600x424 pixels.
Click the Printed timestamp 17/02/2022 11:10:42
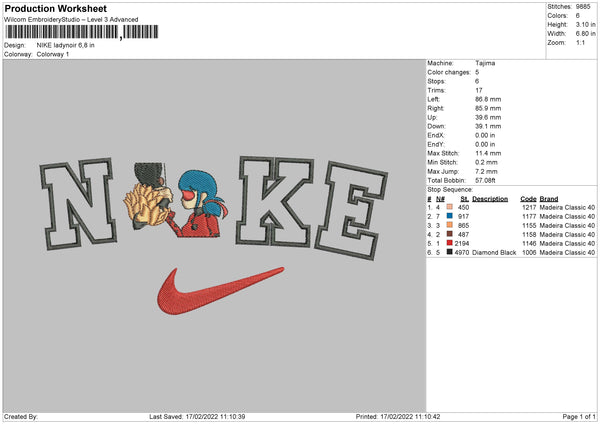tap(410, 416)
